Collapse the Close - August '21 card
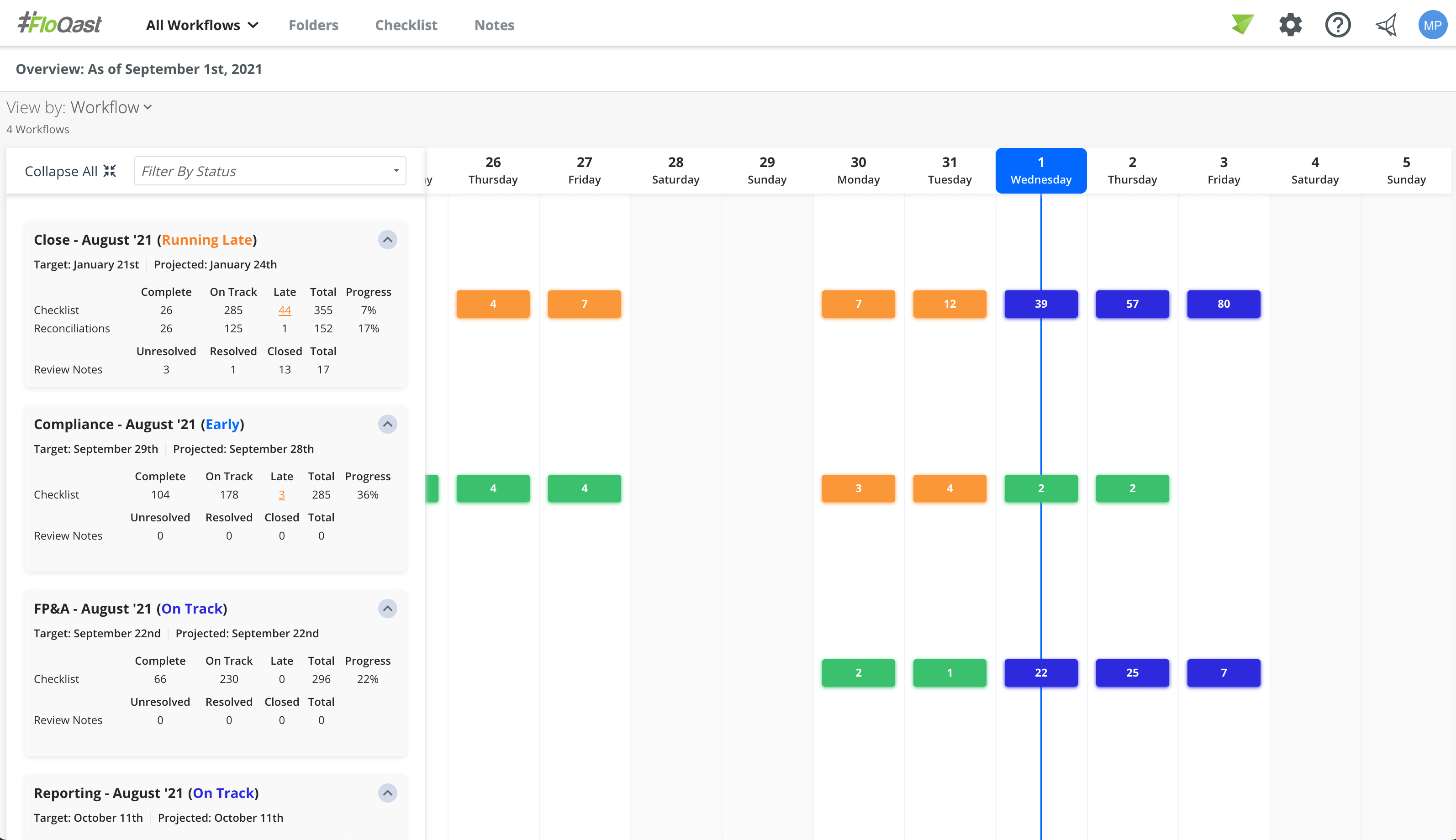Screen dimensions: 1456x840 (387, 239)
